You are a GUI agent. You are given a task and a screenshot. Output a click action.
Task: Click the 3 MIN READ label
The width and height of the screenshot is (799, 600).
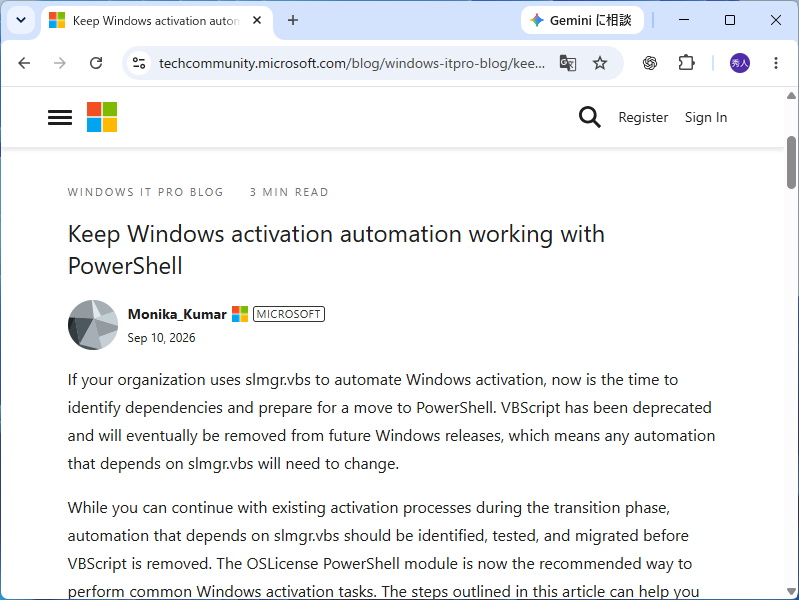click(289, 192)
